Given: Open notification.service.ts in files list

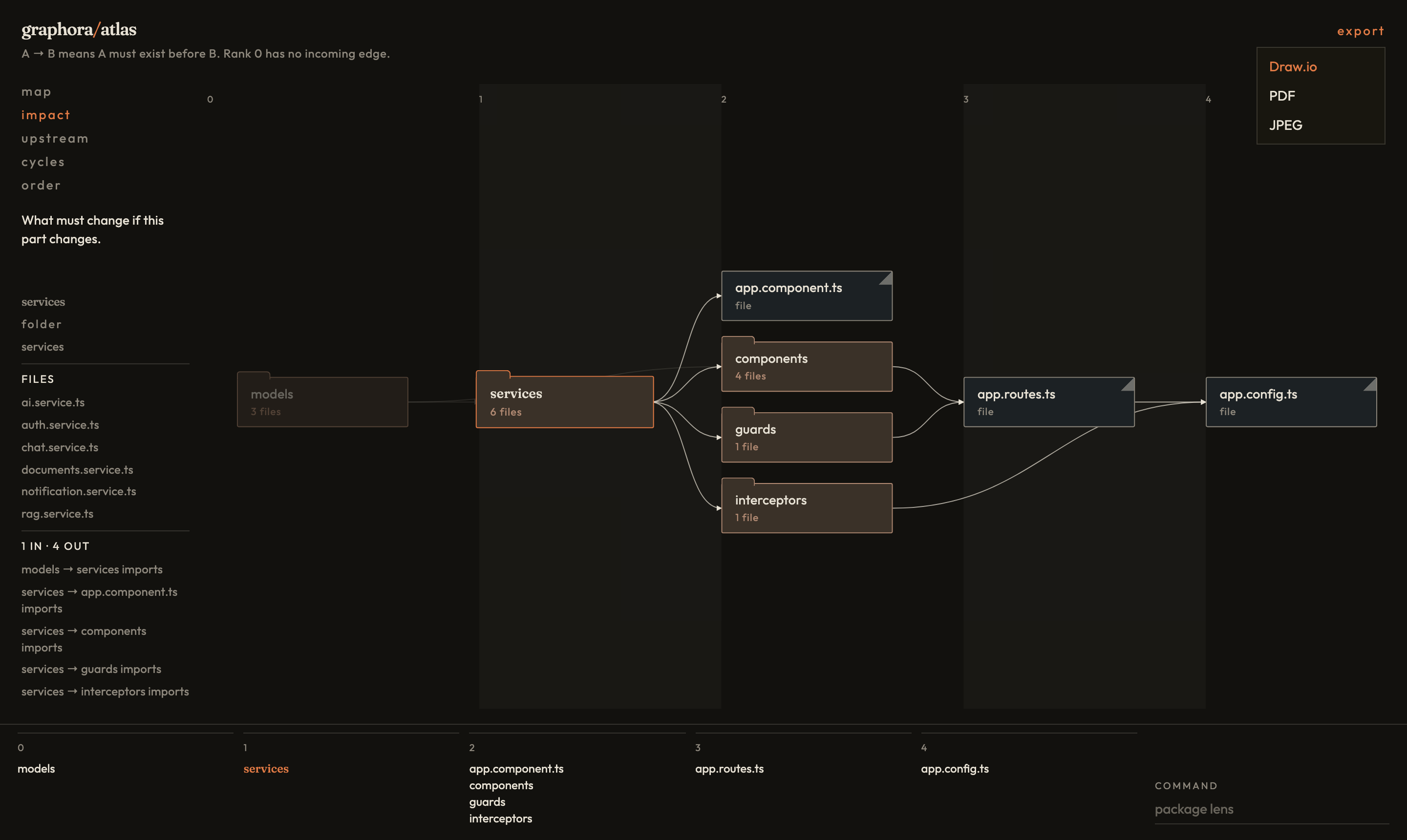Looking at the screenshot, I should 79,491.
